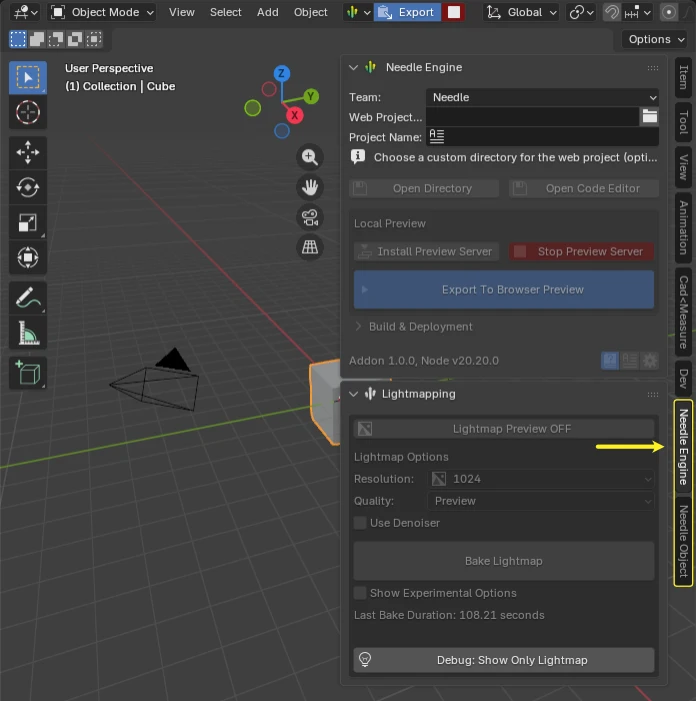
Task: Select the Transform tool
Action: [x=28, y=258]
